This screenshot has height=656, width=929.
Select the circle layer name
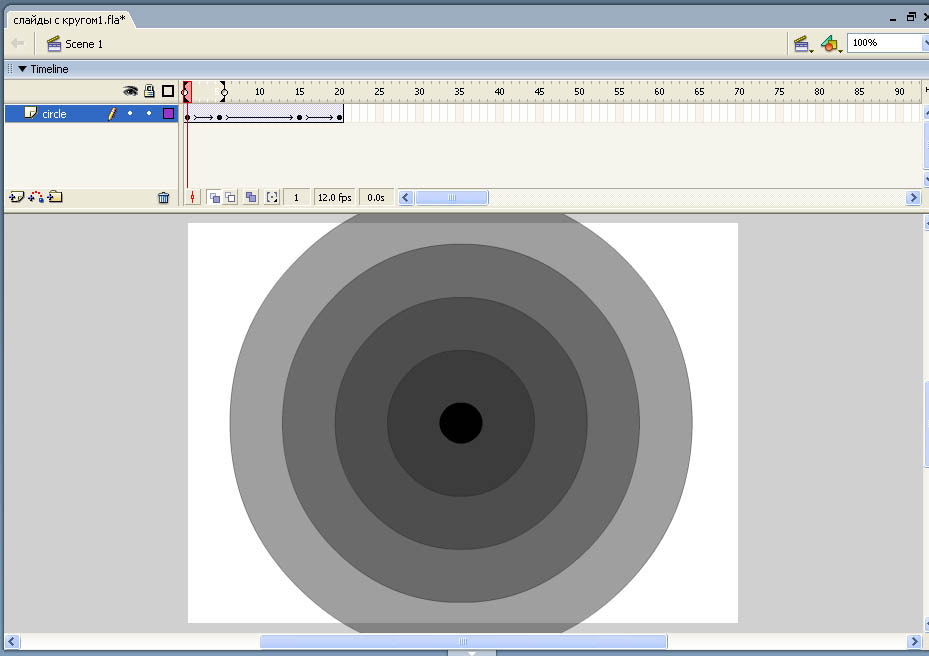click(54, 114)
